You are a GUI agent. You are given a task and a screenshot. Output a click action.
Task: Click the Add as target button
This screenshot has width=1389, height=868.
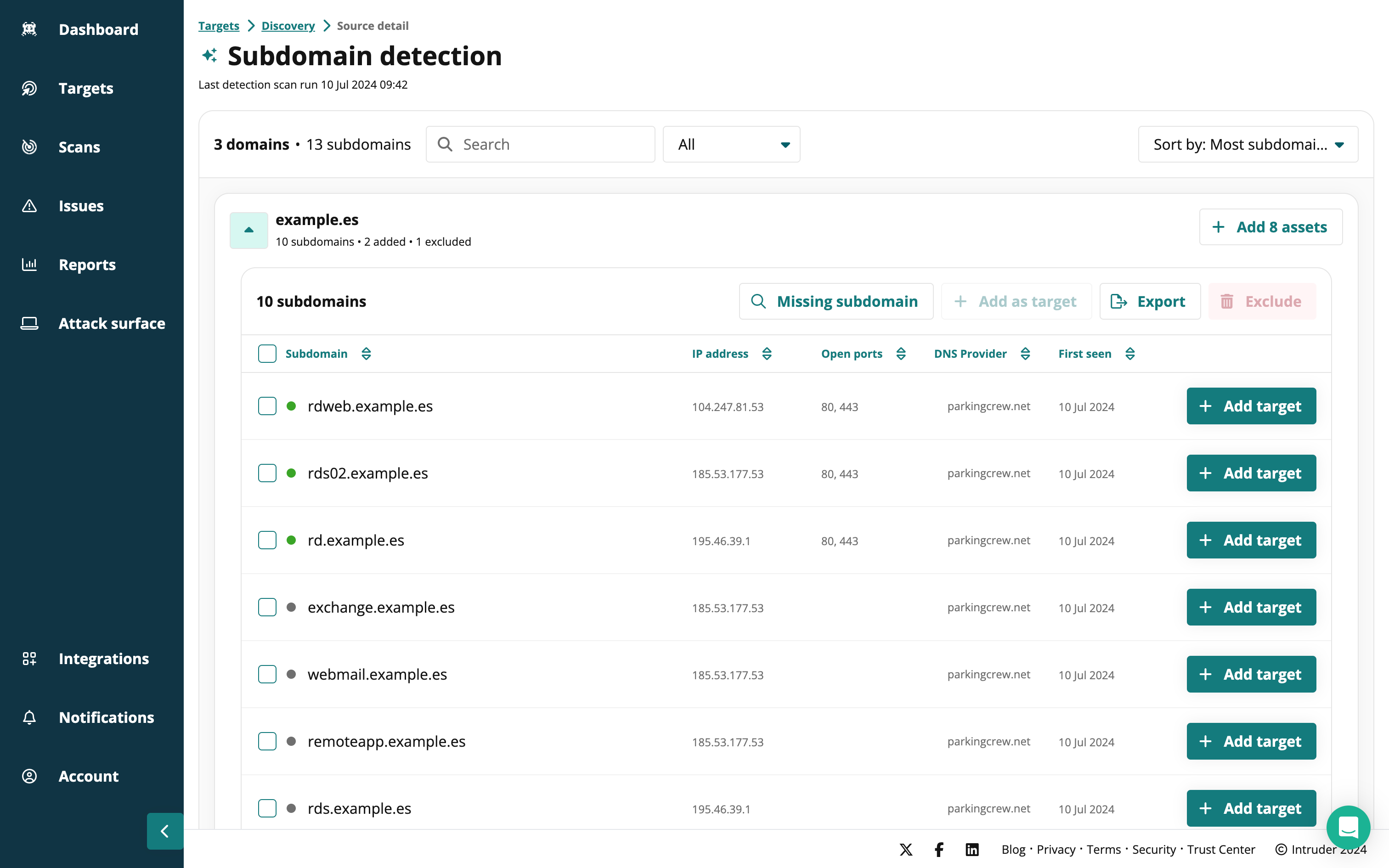1016,301
